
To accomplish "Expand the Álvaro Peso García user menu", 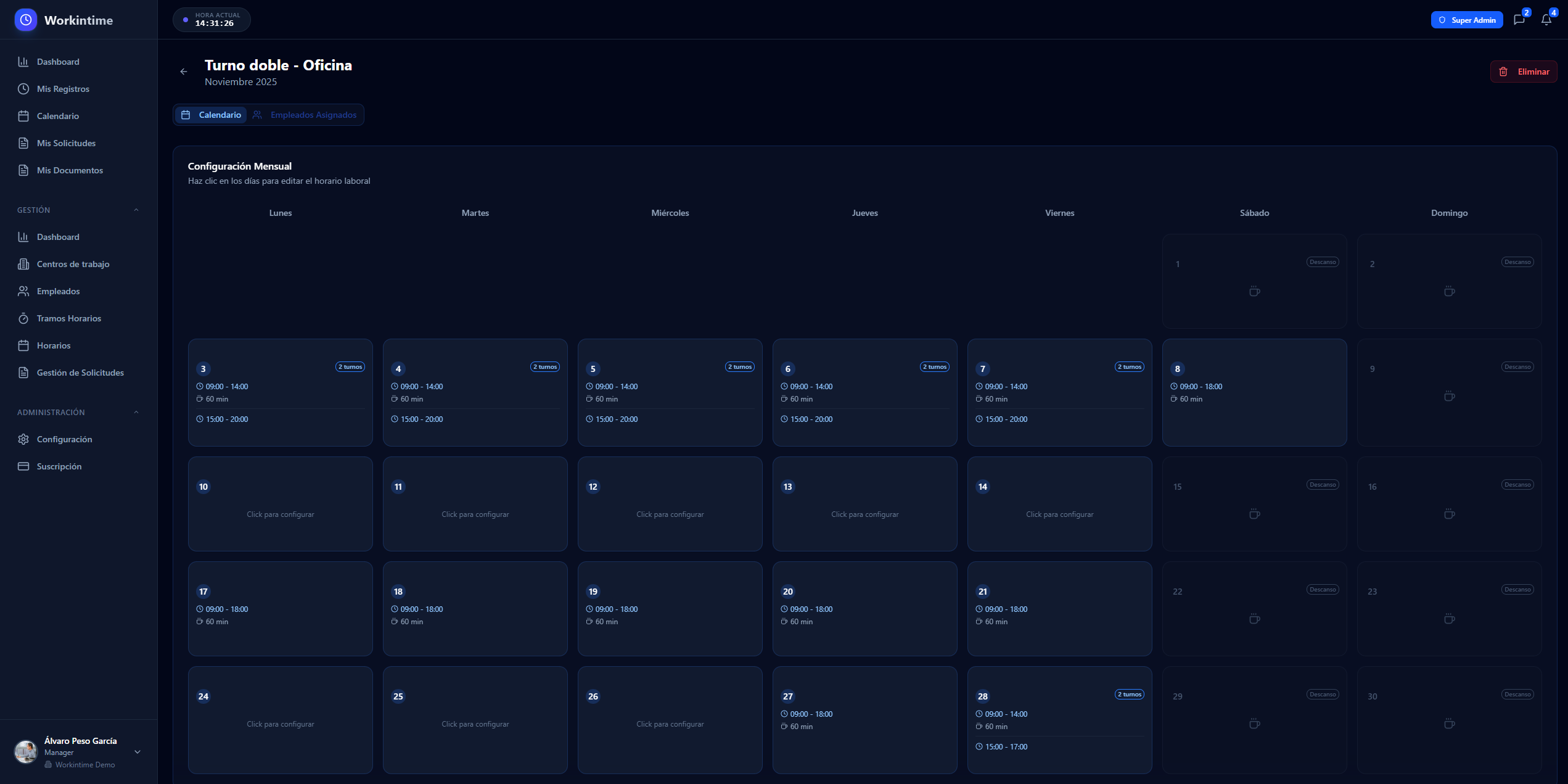I will 138,752.
